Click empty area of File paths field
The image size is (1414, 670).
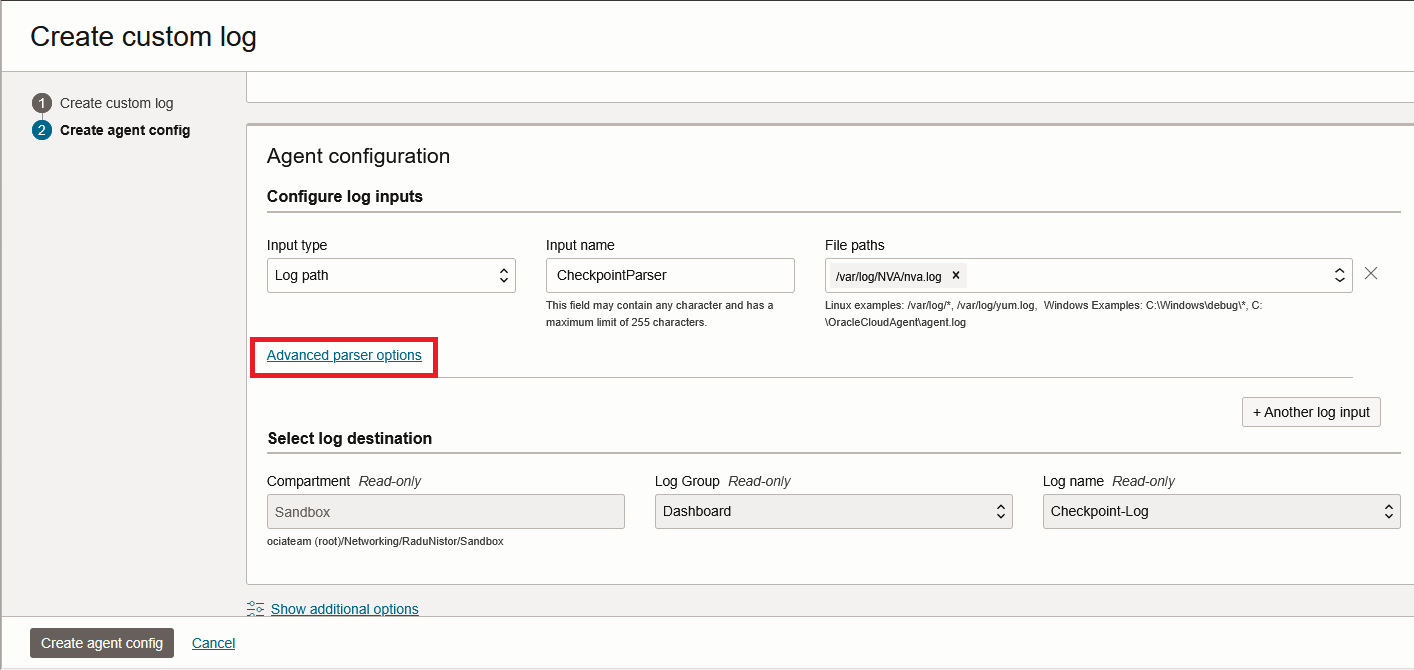pos(1140,276)
